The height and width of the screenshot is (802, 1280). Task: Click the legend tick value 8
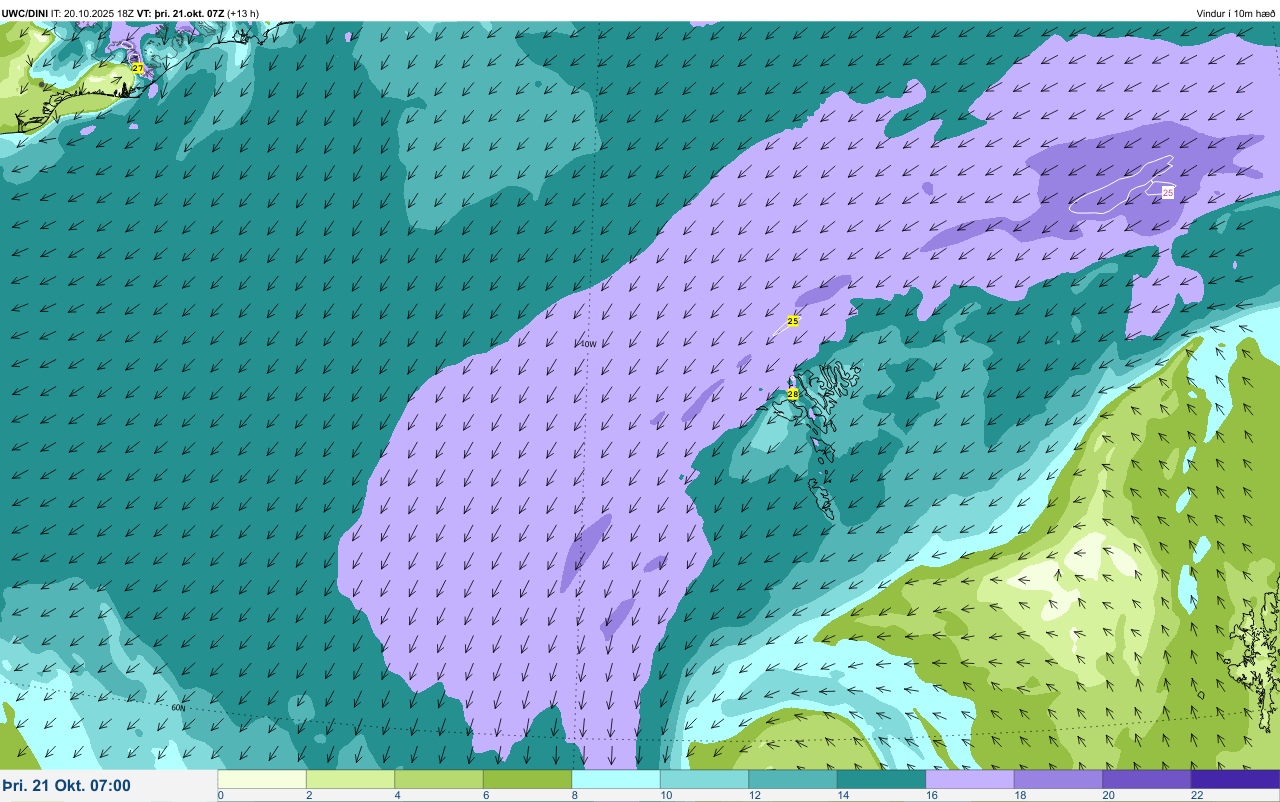[x=575, y=795]
